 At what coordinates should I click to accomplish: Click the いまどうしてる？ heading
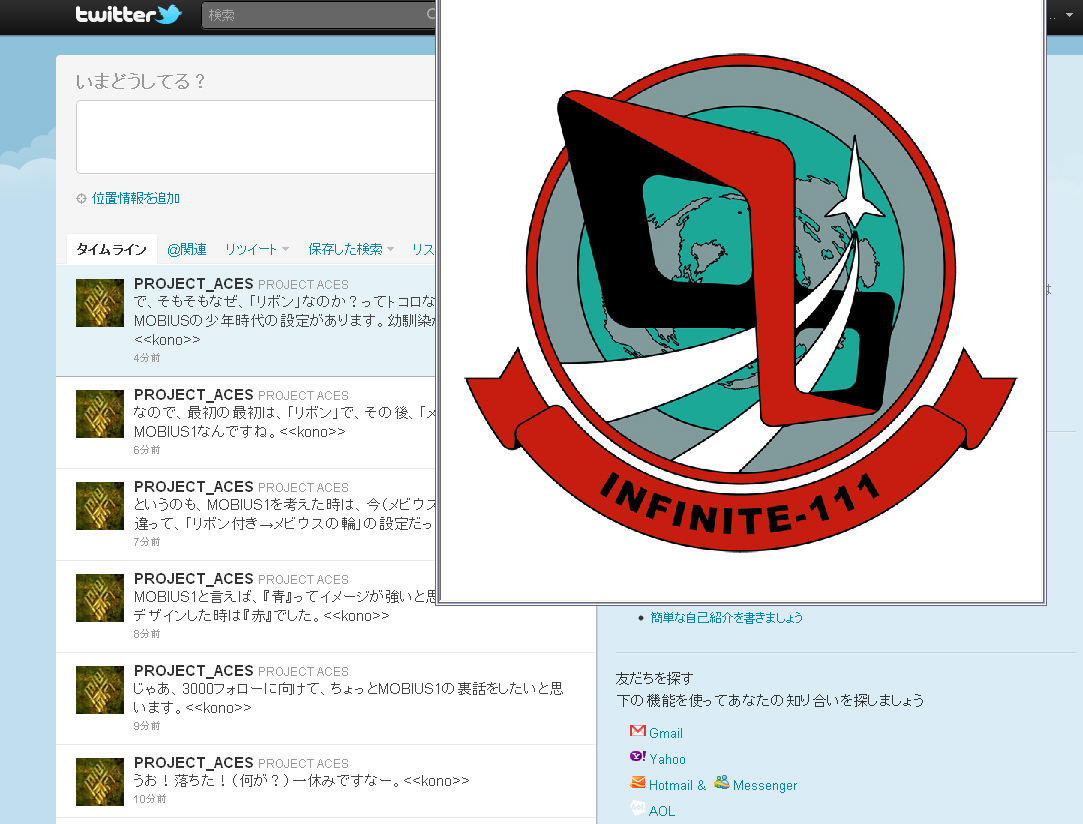[x=140, y=82]
